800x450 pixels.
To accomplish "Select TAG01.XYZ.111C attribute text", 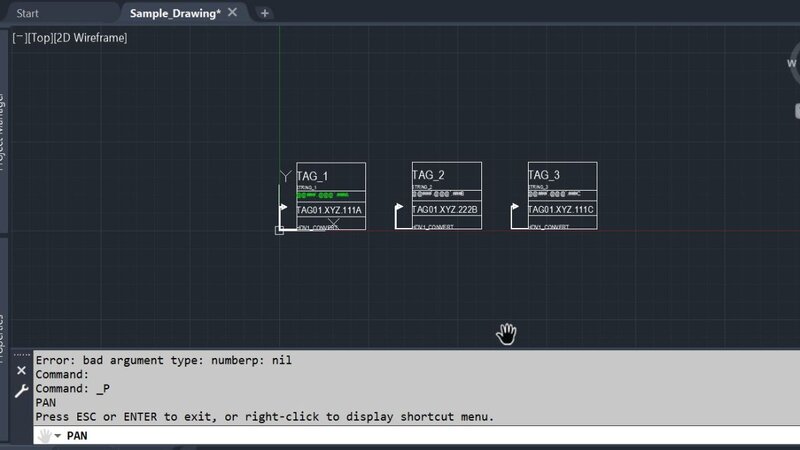I will (x=560, y=210).
